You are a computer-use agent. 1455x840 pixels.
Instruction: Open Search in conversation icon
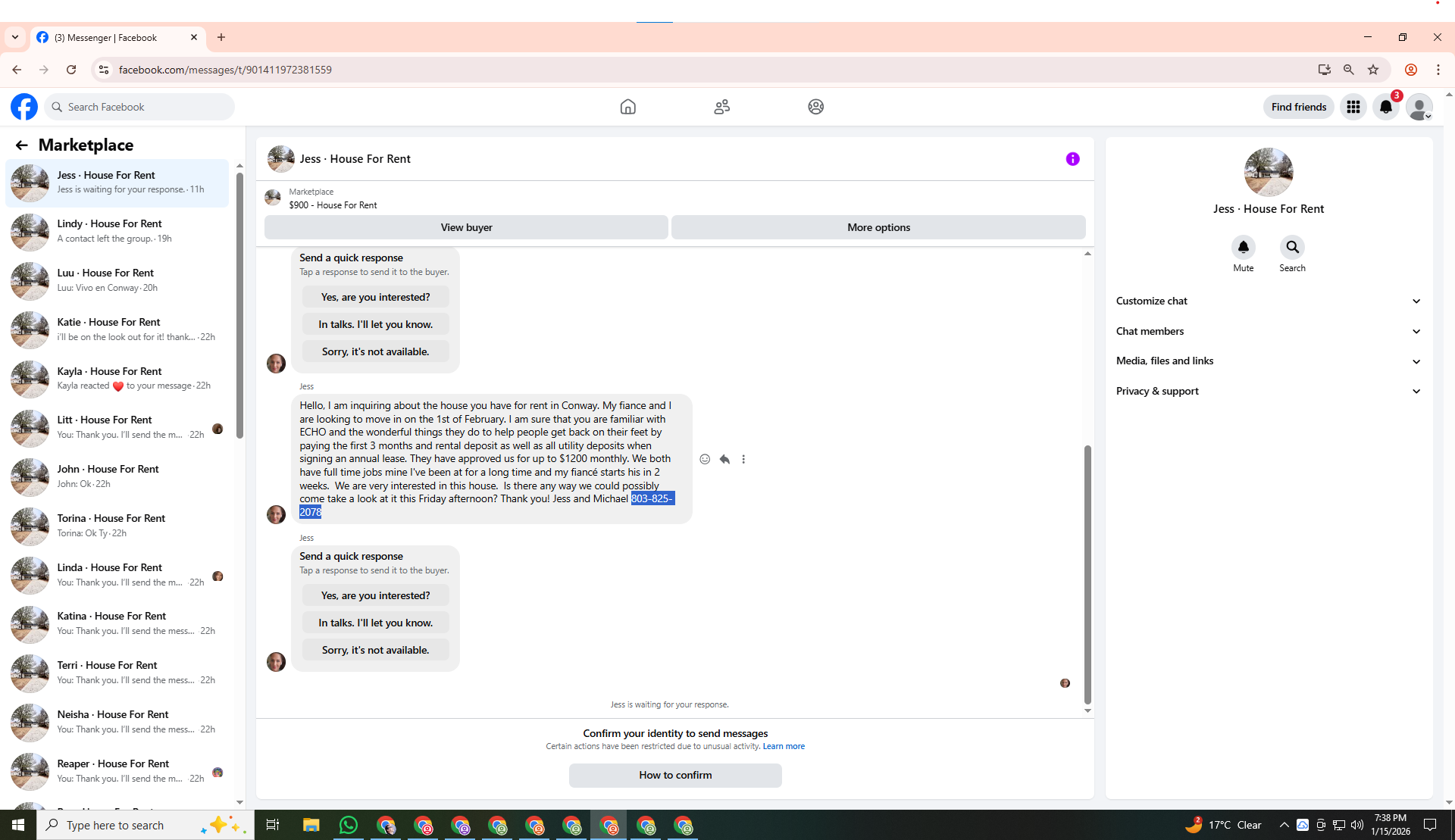coord(1292,248)
